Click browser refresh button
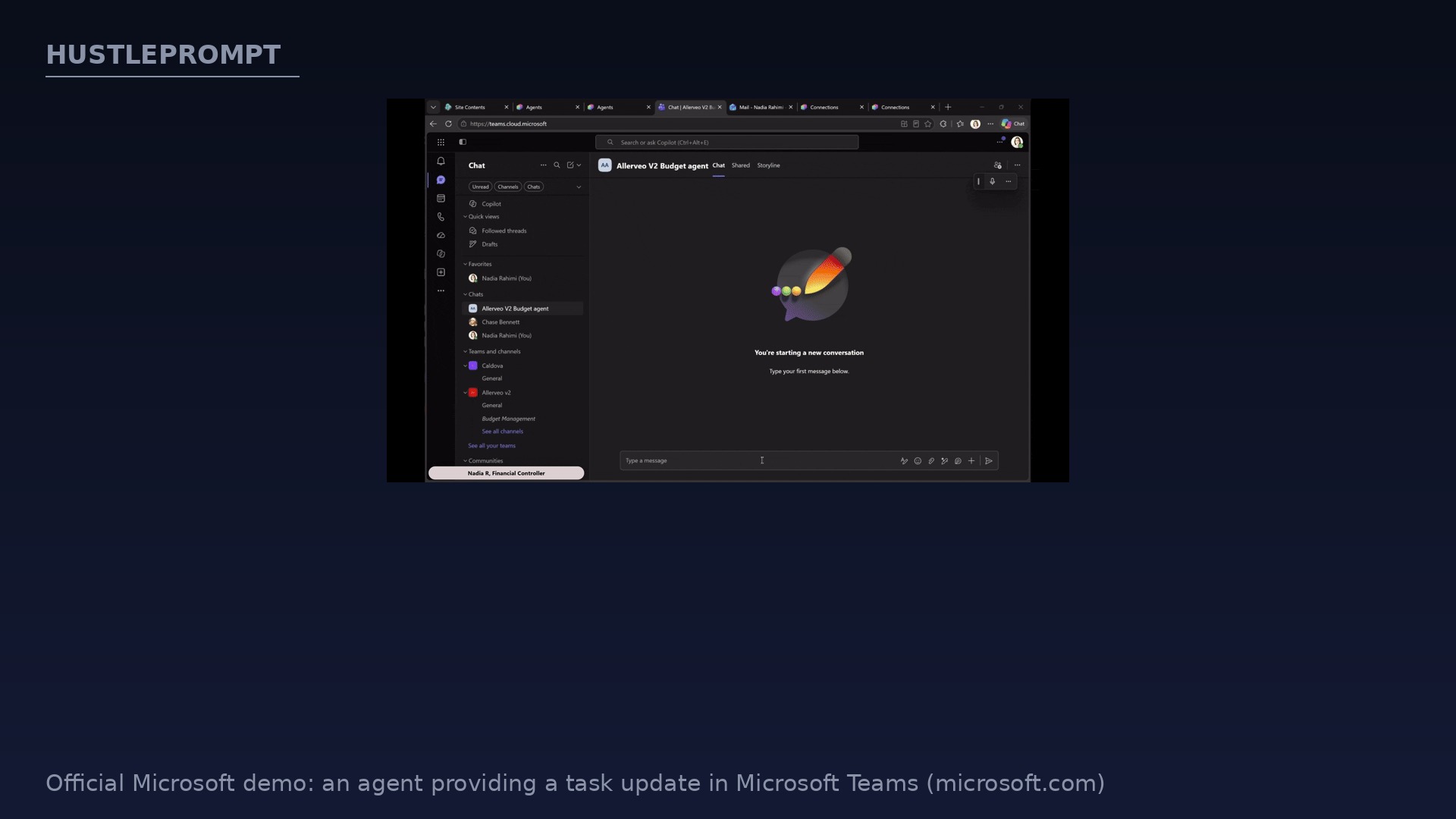This screenshot has height=819, width=1456. point(448,124)
